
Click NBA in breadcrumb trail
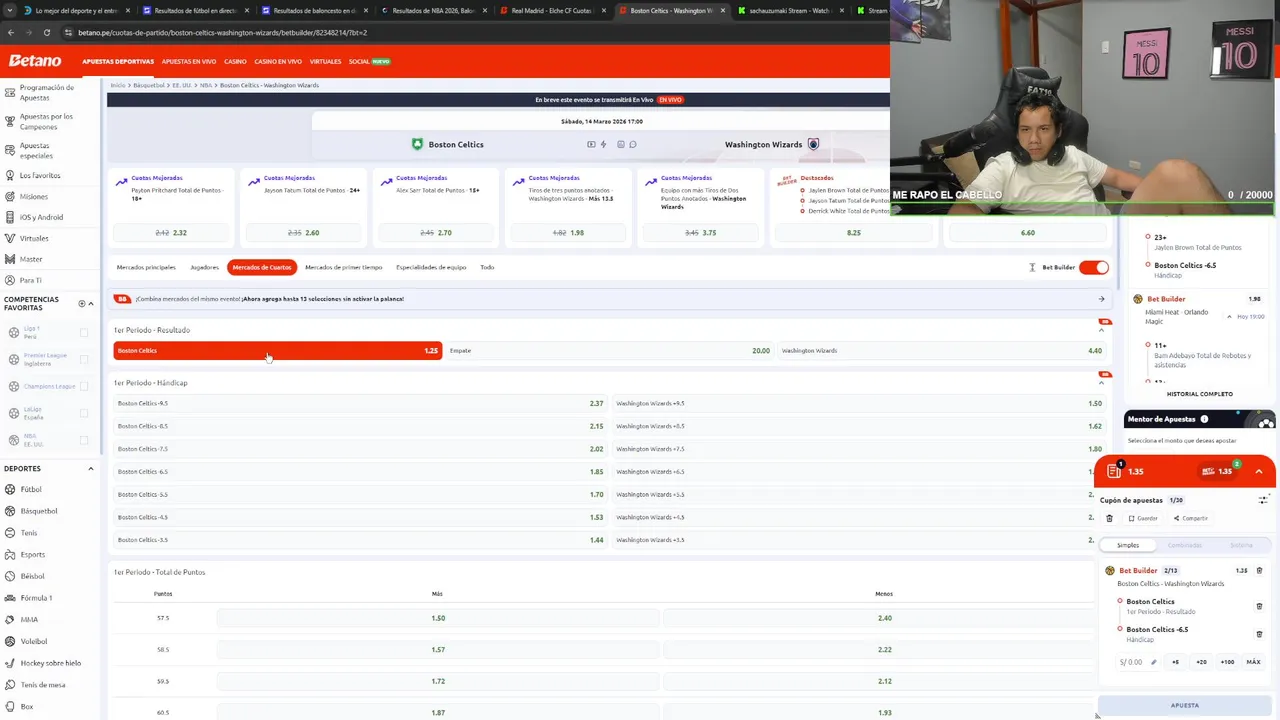point(205,85)
